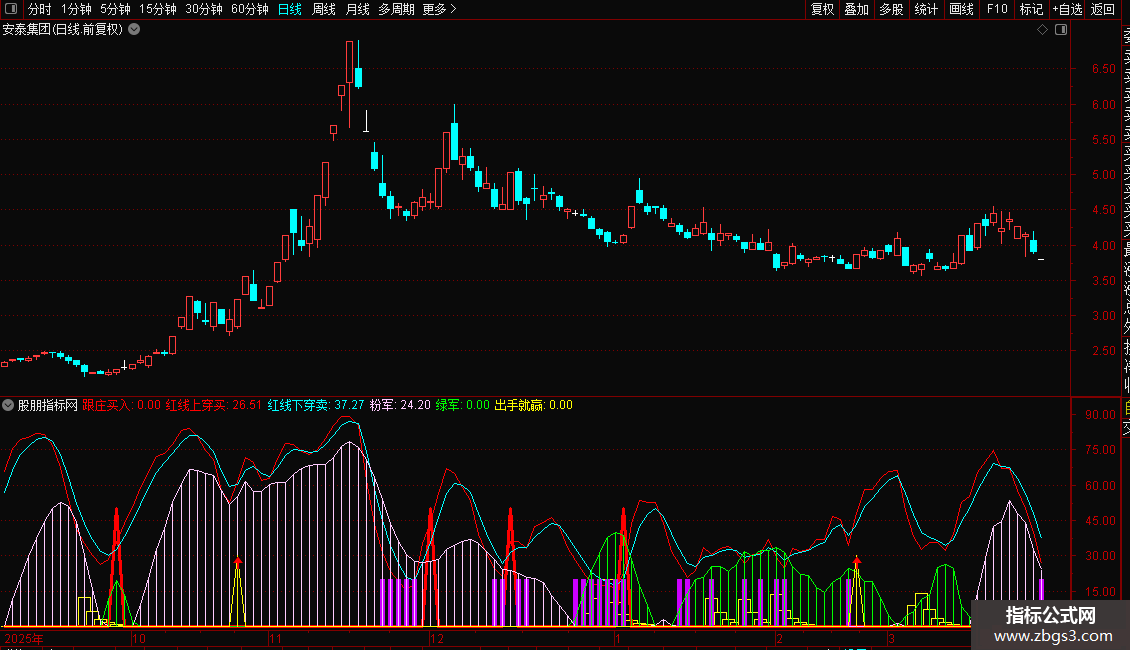This screenshot has height=650, width=1130.
Task: Click the 2025年 label on time axis
Action: [x=24, y=638]
